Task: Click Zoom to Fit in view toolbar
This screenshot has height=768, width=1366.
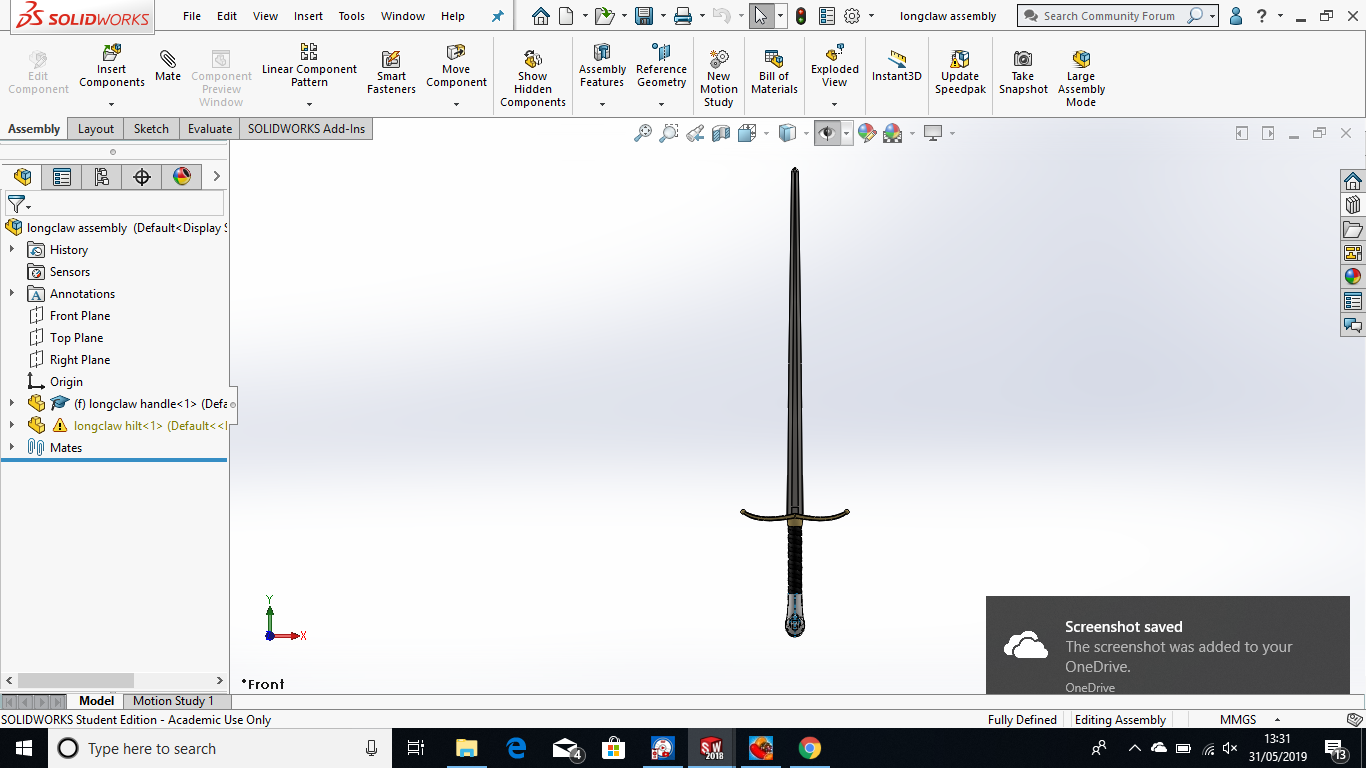Action: coord(643,133)
